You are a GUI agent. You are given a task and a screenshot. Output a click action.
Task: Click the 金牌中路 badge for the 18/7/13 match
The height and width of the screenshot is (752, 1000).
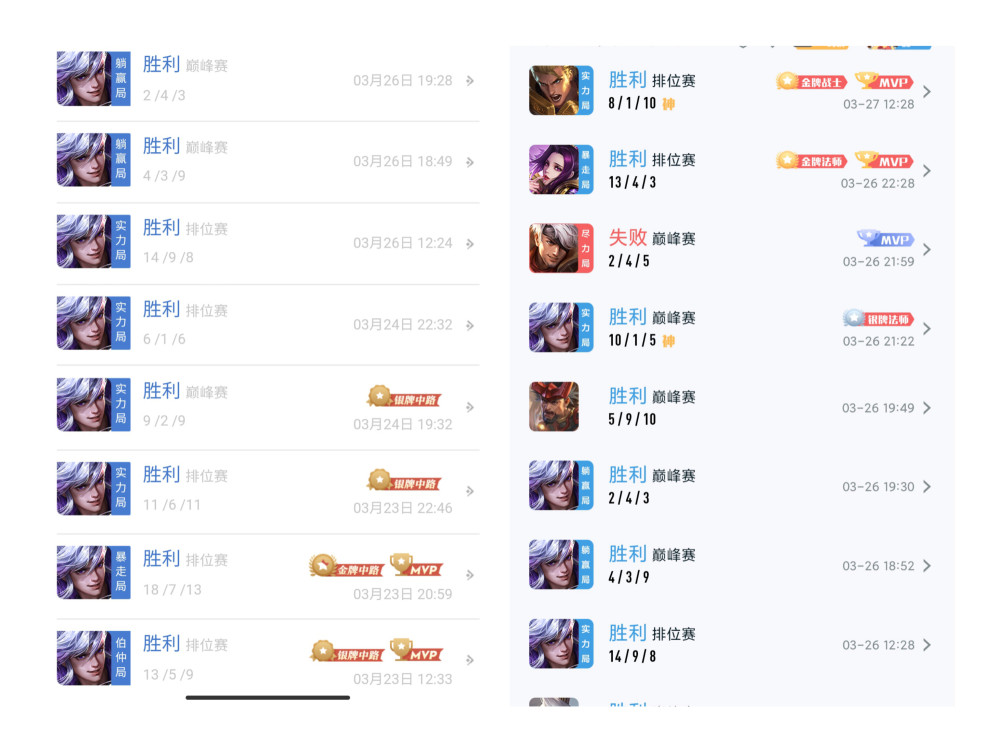tap(346, 566)
